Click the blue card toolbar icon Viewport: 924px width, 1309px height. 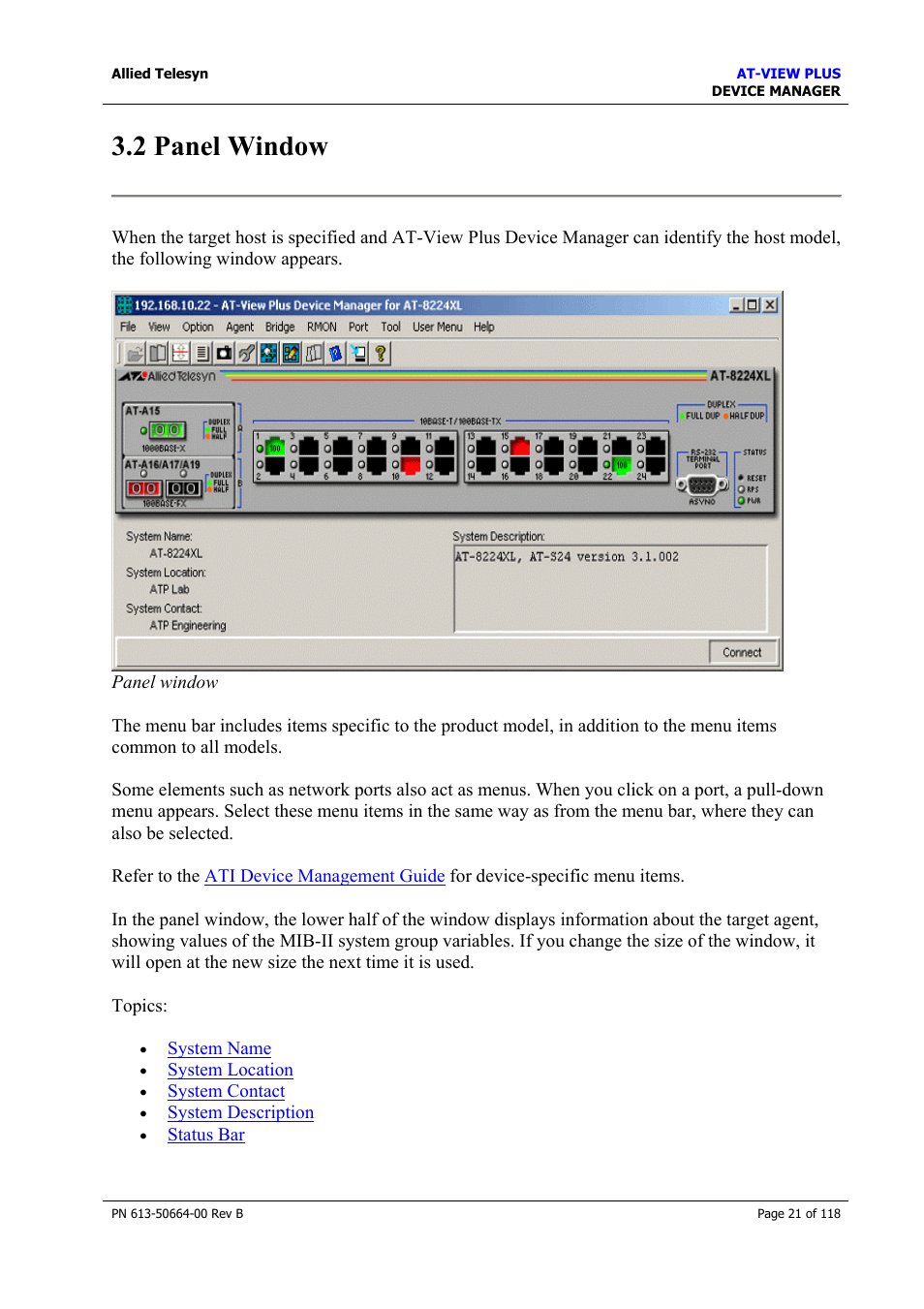(336, 354)
